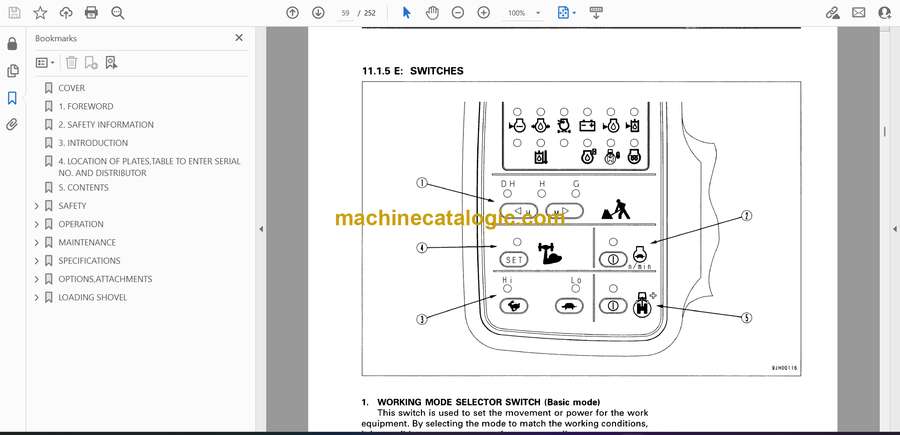Click the lock security icon in sidebar

(12, 44)
